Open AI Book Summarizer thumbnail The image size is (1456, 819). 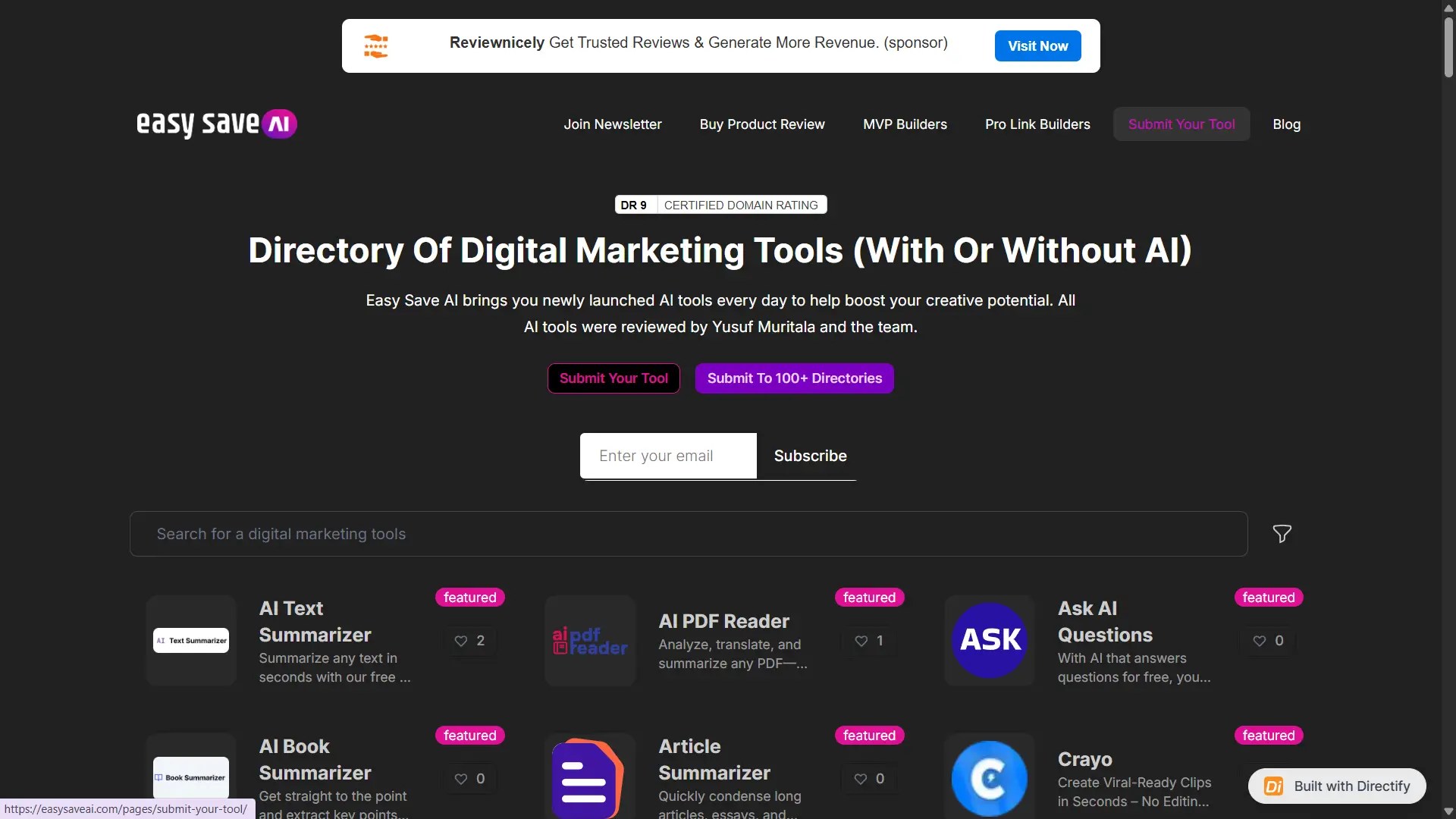(x=191, y=777)
